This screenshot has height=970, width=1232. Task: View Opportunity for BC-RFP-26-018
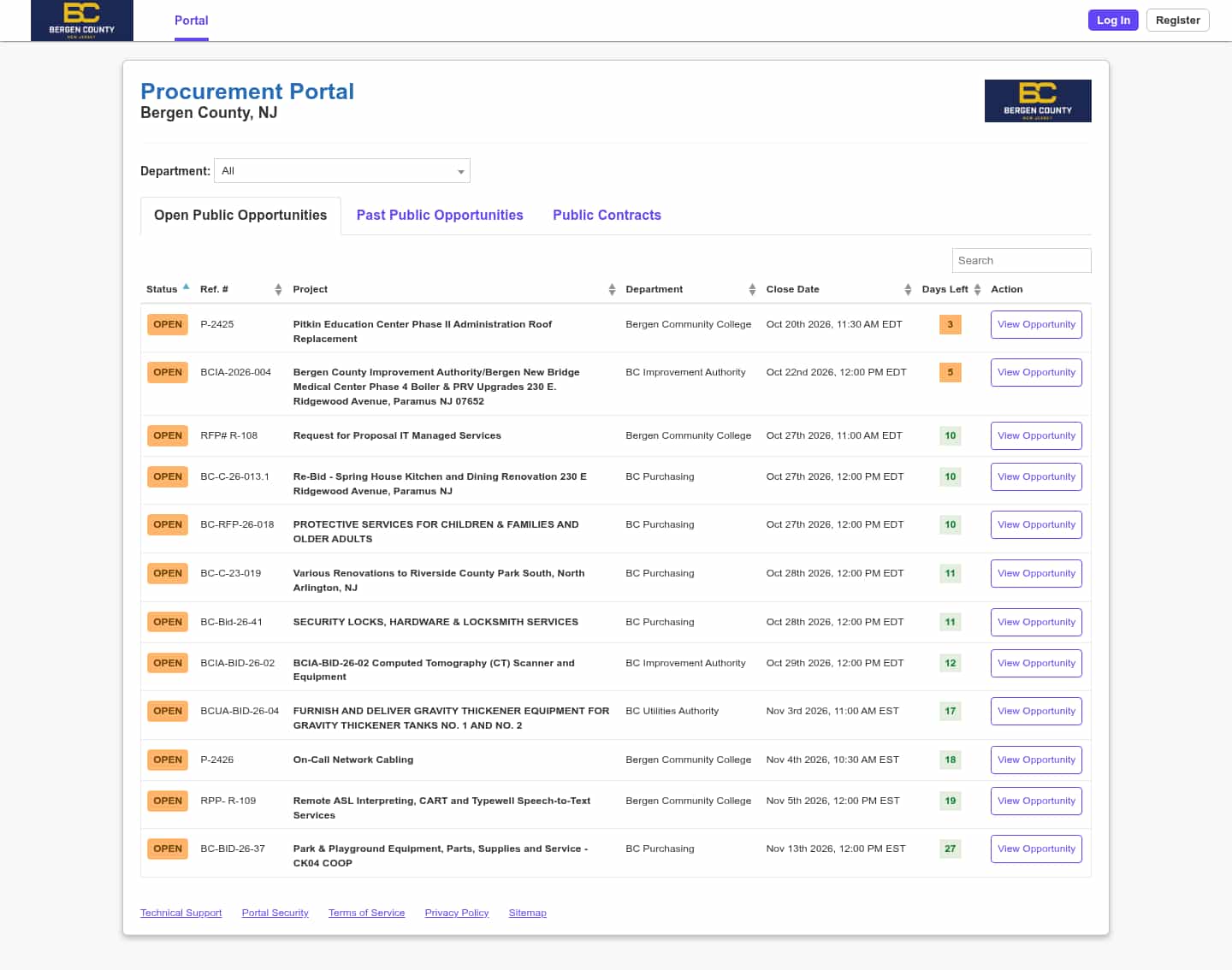pyautogui.click(x=1036, y=525)
